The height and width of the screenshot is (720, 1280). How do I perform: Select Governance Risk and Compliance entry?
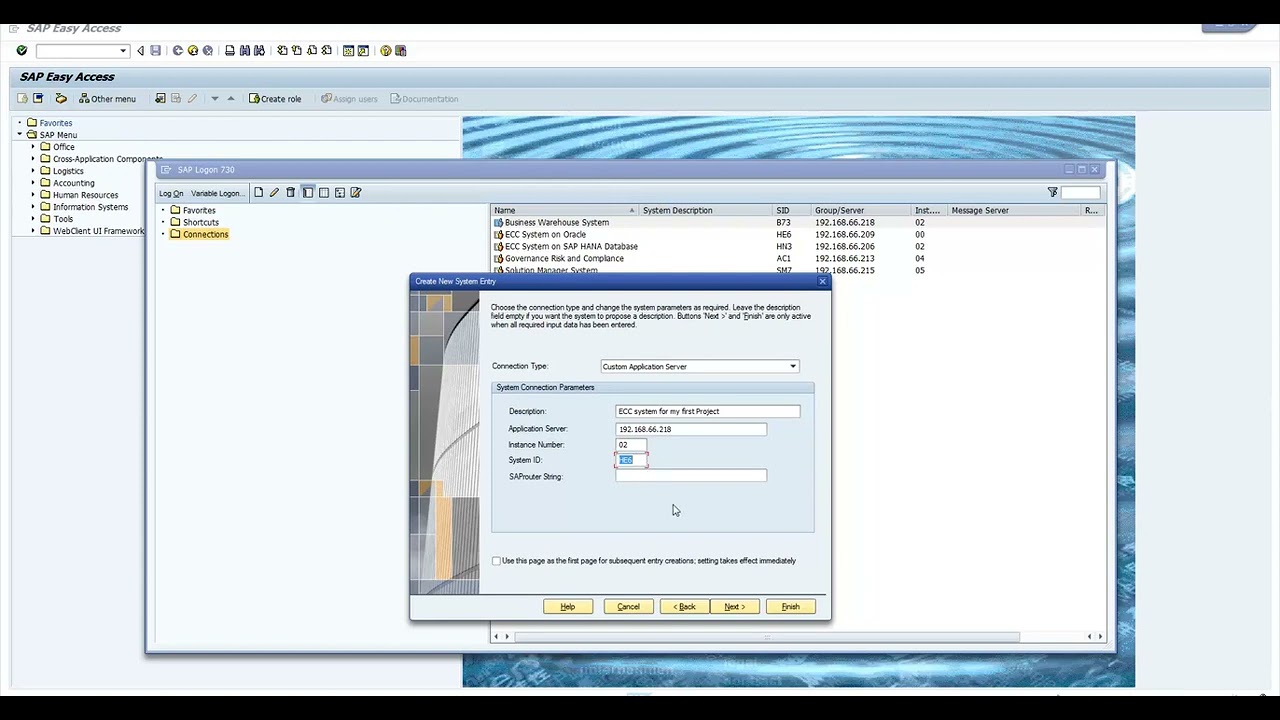pos(564,258)
